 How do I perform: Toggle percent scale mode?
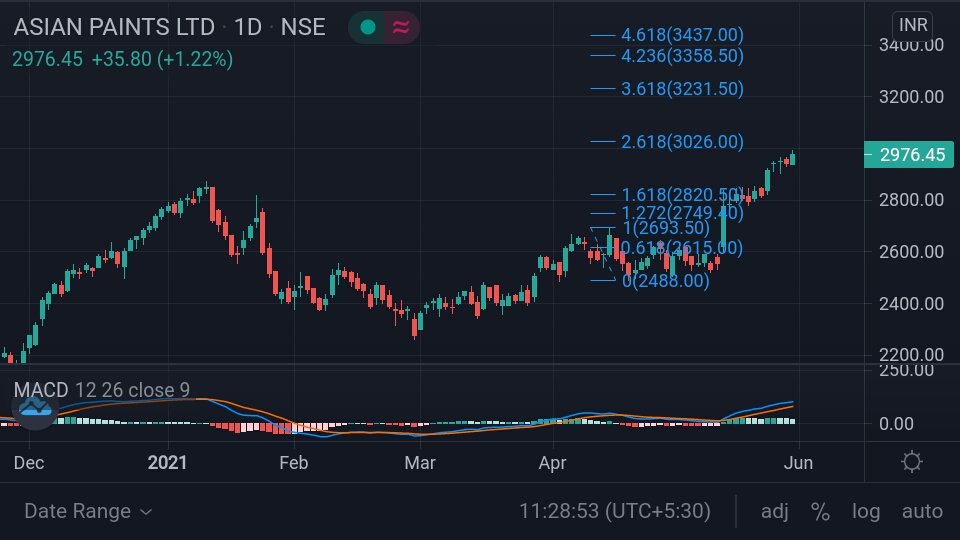(820, 511)
